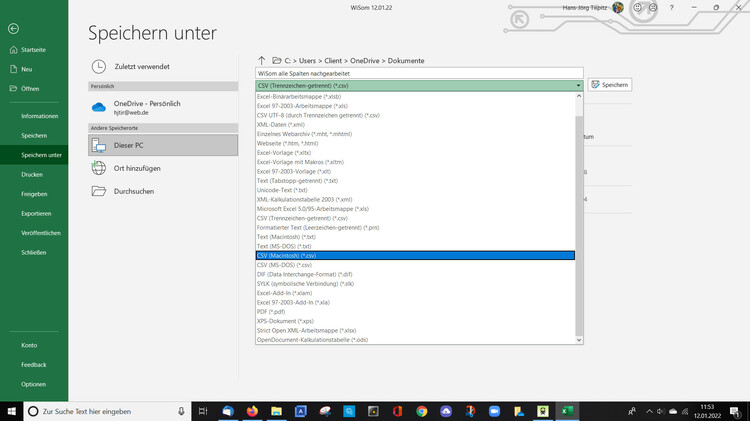The height and width of the screenshot is (421, 750).
Task: Select Microsoft Excel 5.0/95-Arbeitsmappe (*.xls)
Action: pos(415,209)
